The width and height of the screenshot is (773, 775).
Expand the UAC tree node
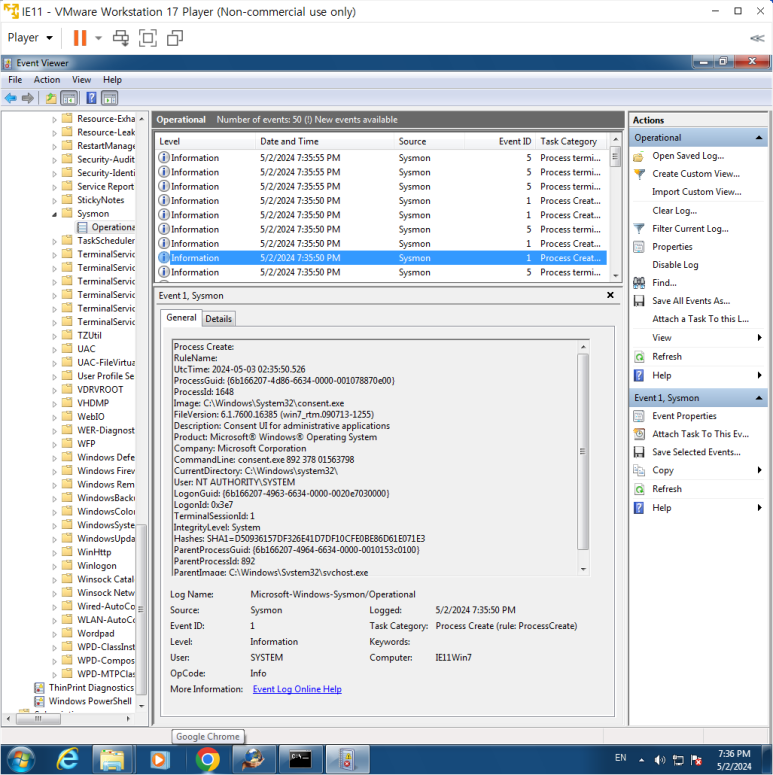click(54, 349)
